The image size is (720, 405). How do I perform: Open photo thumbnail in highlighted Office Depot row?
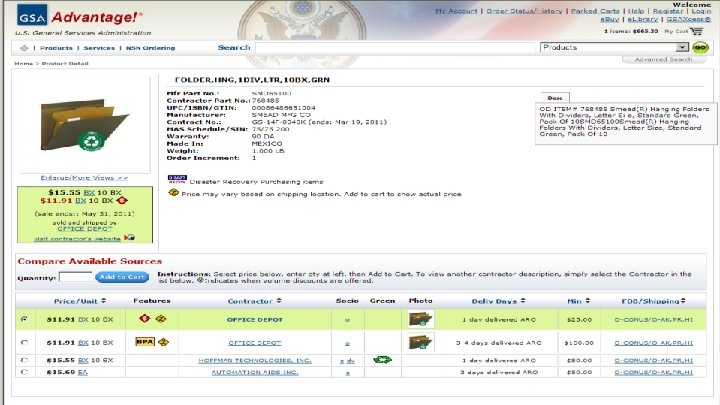pyautogui.click(x=420, y=319)
